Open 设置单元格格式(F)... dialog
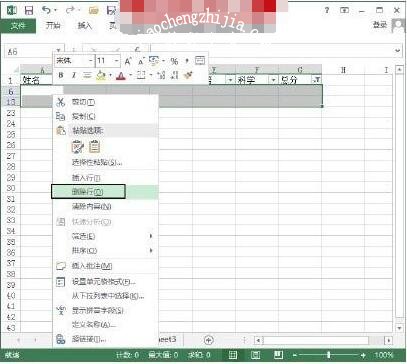This screenshot has width=407, height=364. tap(105, 282)
